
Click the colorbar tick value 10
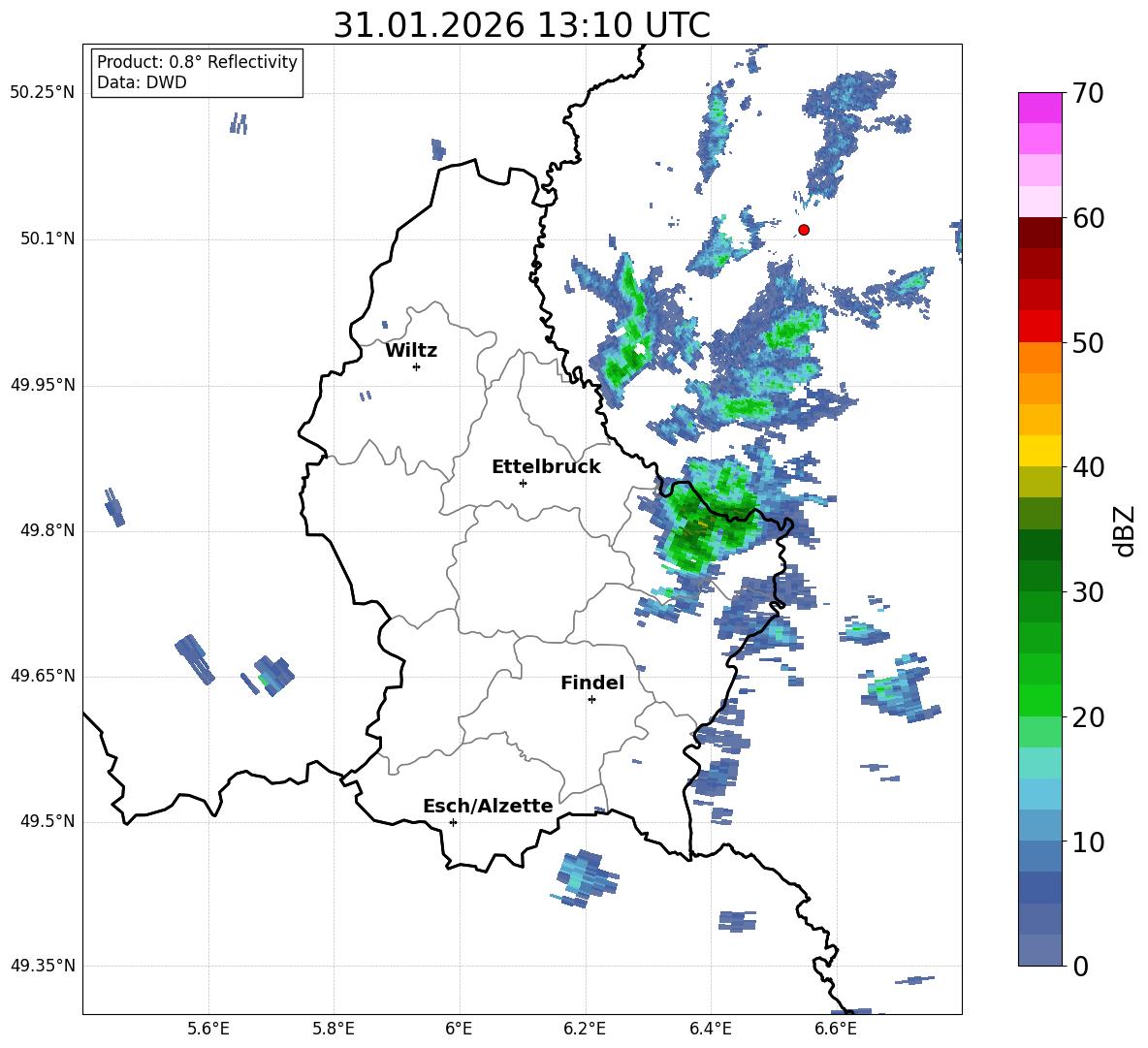click(1089, 842)
